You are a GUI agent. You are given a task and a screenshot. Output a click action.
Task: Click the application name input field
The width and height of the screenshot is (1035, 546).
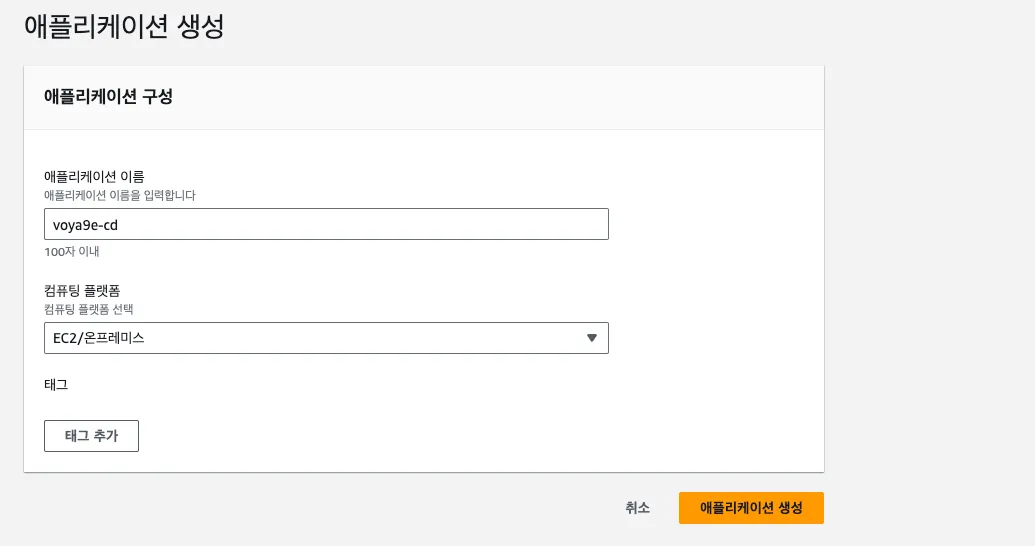point(326,224)
